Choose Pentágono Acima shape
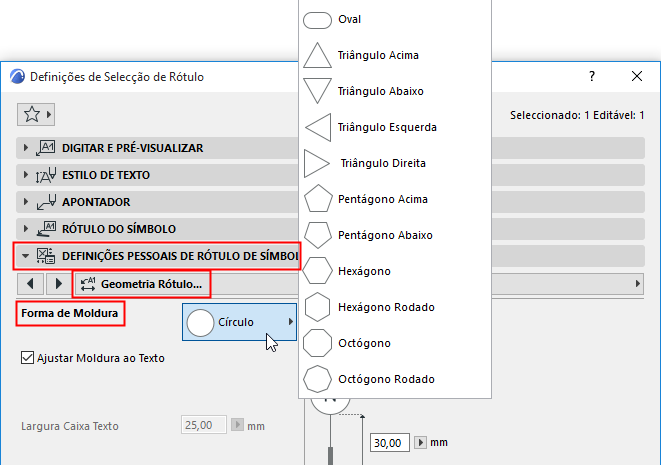 [395, 199]
